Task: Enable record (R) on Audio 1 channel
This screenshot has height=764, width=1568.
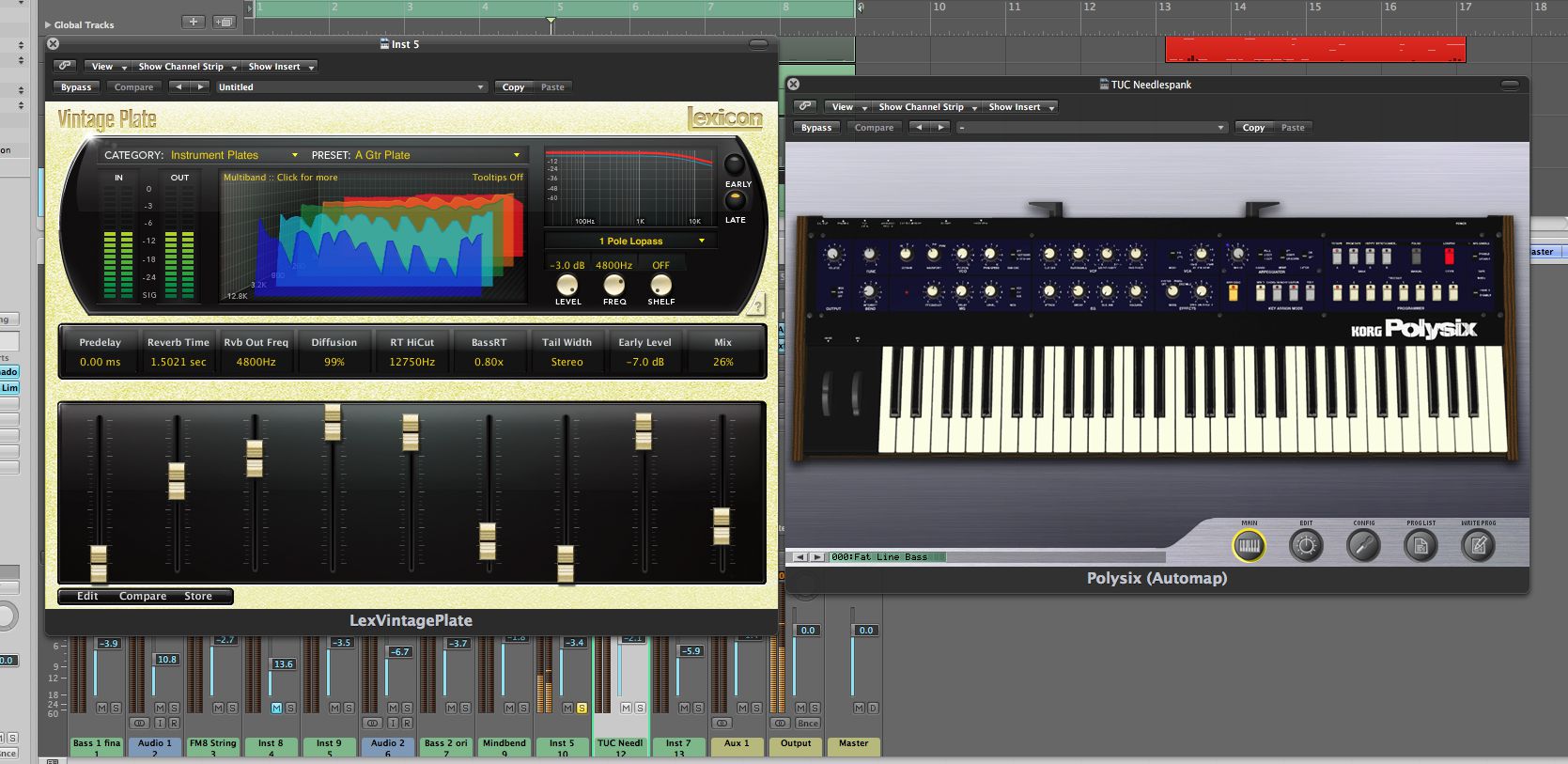Action: (174, 724)
